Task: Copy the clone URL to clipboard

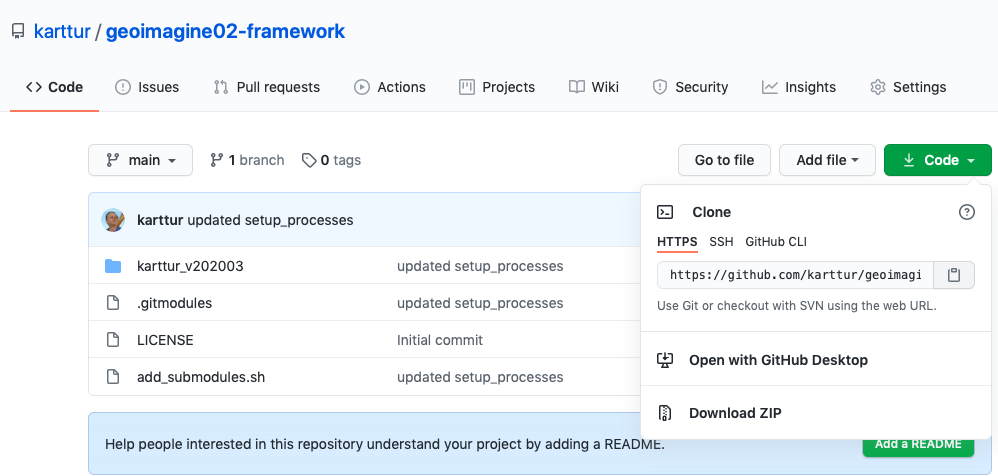Action: pyautogui.click(x=954, y=275)
